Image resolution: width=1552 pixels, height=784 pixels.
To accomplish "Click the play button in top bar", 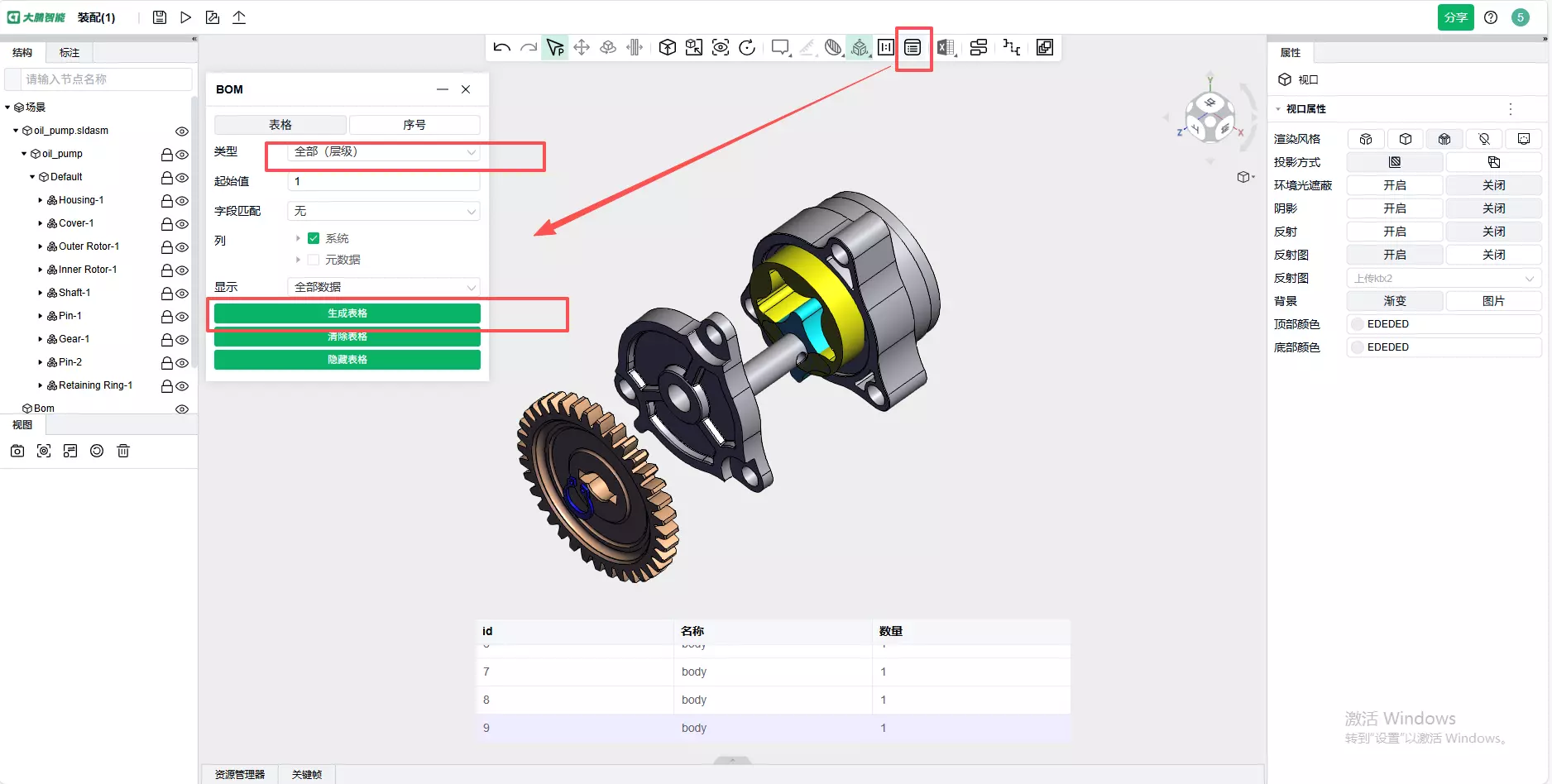I will point(186,17).
